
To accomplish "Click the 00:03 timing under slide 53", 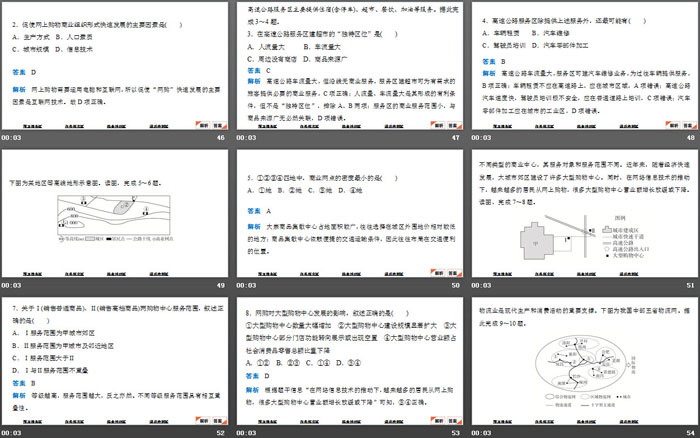I will point(246,433).
